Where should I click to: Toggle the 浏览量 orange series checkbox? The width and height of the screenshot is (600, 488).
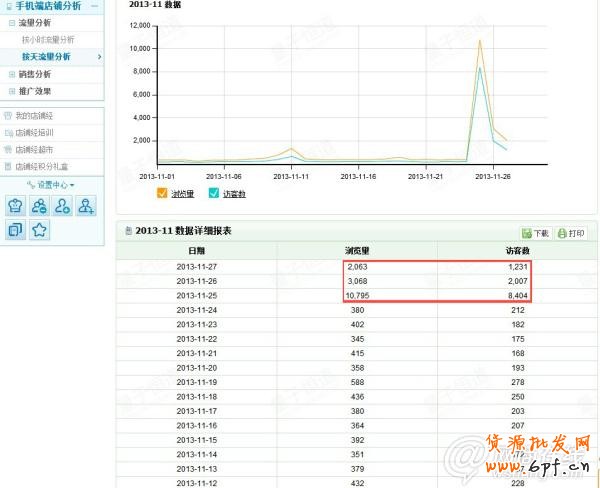coord(164,193)
